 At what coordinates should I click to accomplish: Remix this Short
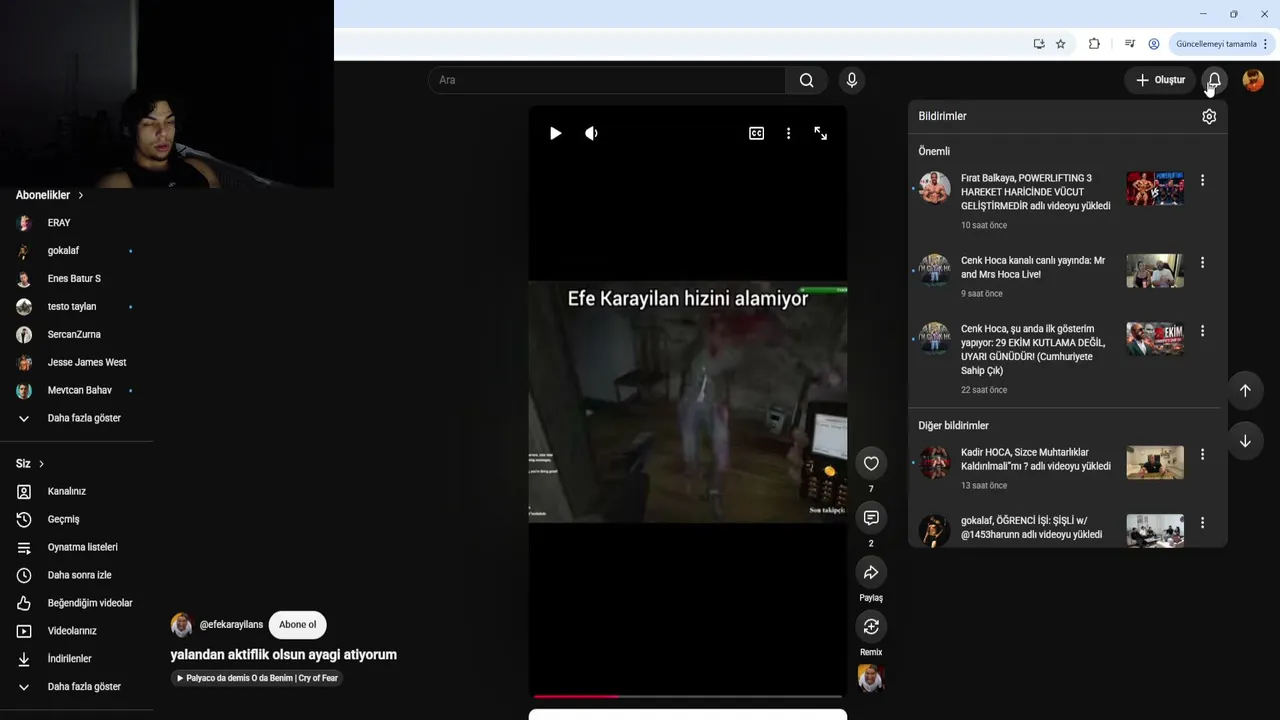(871, 627)
